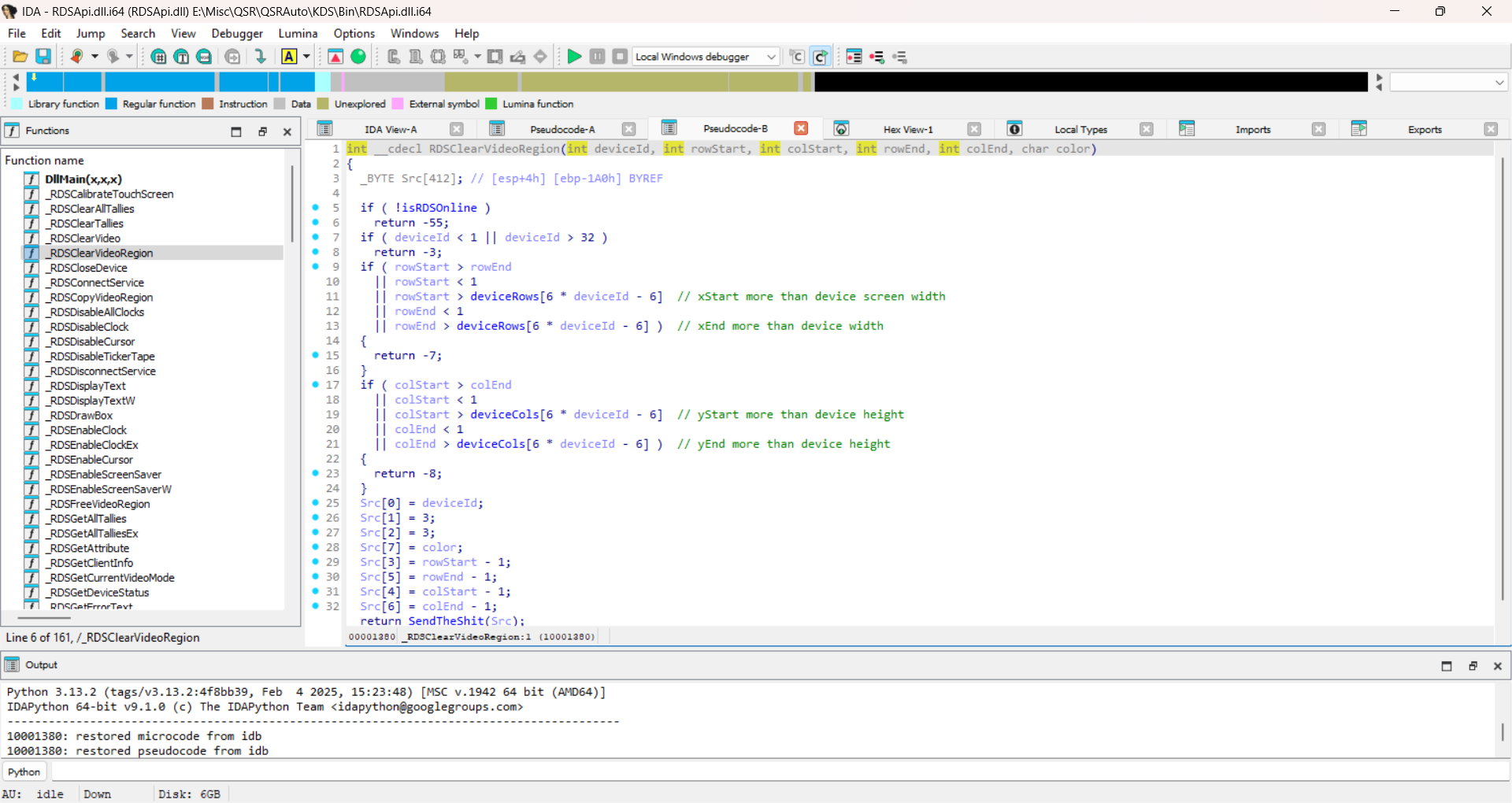The image size is (1512, 803).
Task: Switch to the Local Types tab
Action: click(x=1080, y=129)
